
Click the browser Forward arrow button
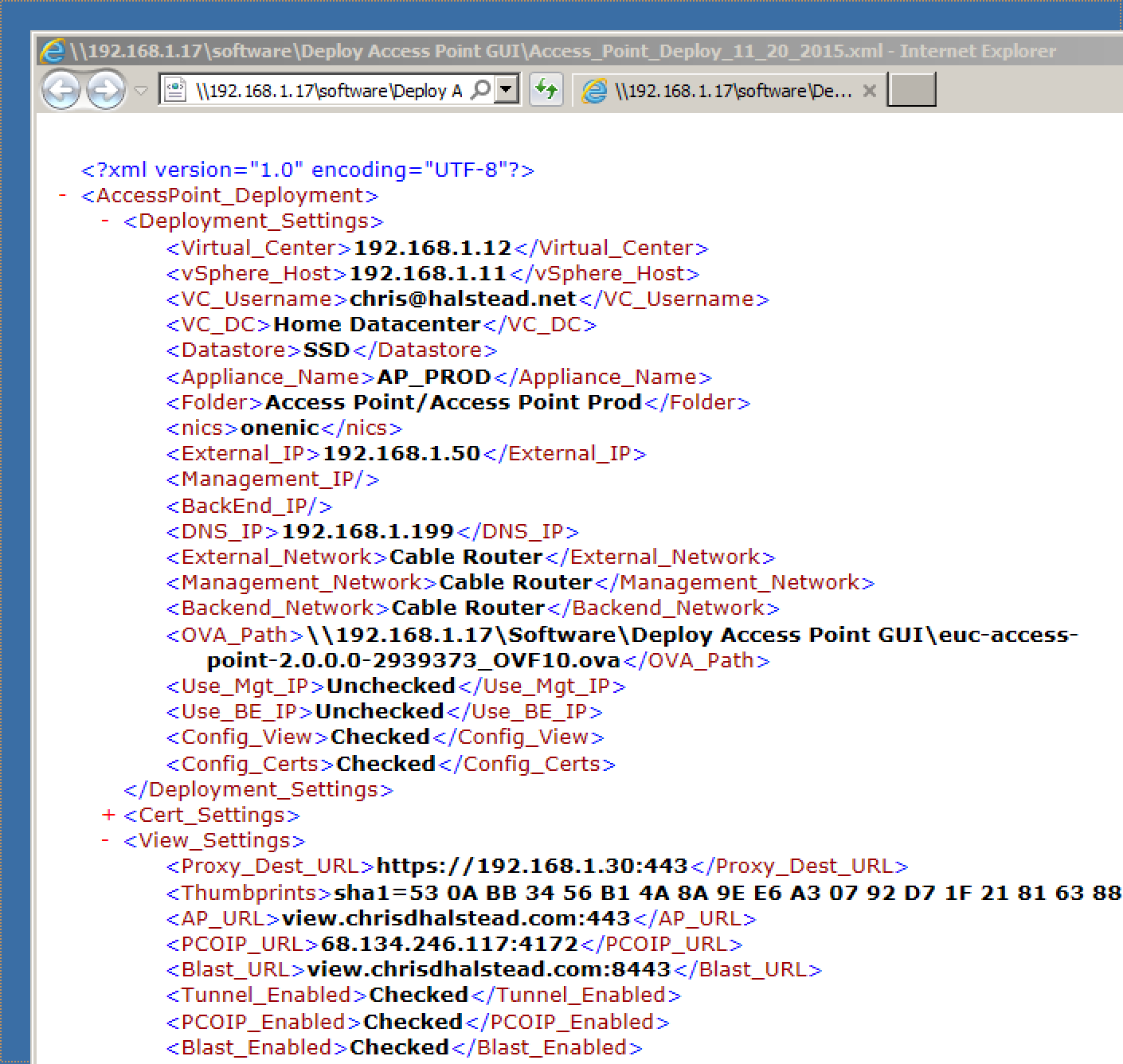105,90
